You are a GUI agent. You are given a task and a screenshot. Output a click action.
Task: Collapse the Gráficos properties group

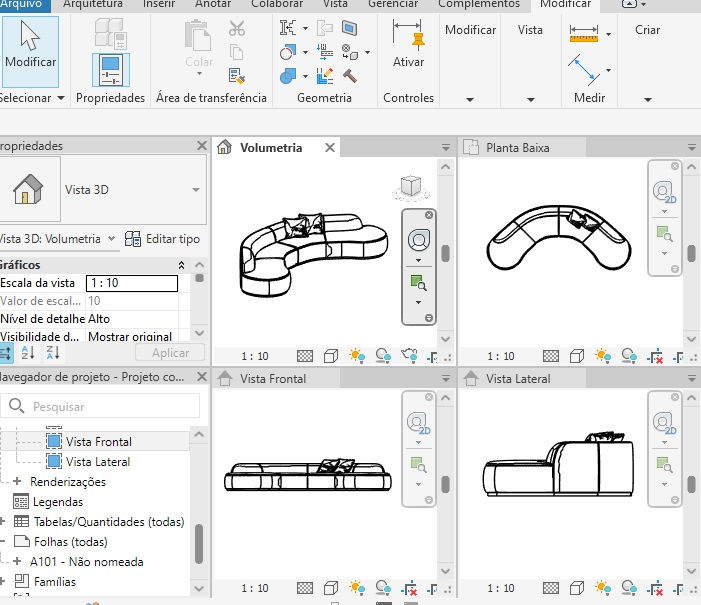tap(181, 265)
